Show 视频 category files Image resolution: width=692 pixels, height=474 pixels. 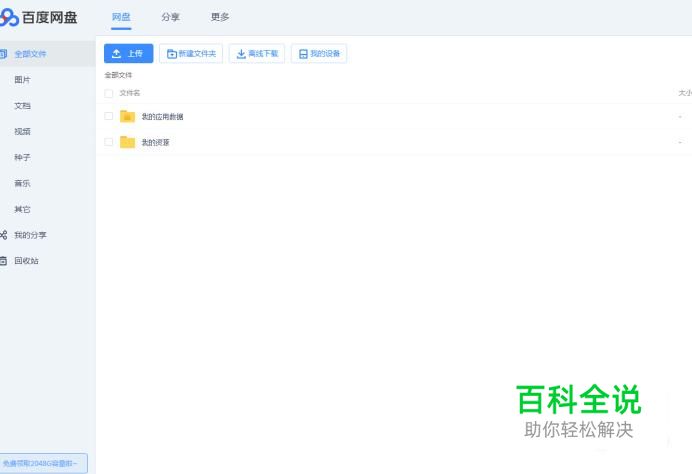(x=23, y=132)
